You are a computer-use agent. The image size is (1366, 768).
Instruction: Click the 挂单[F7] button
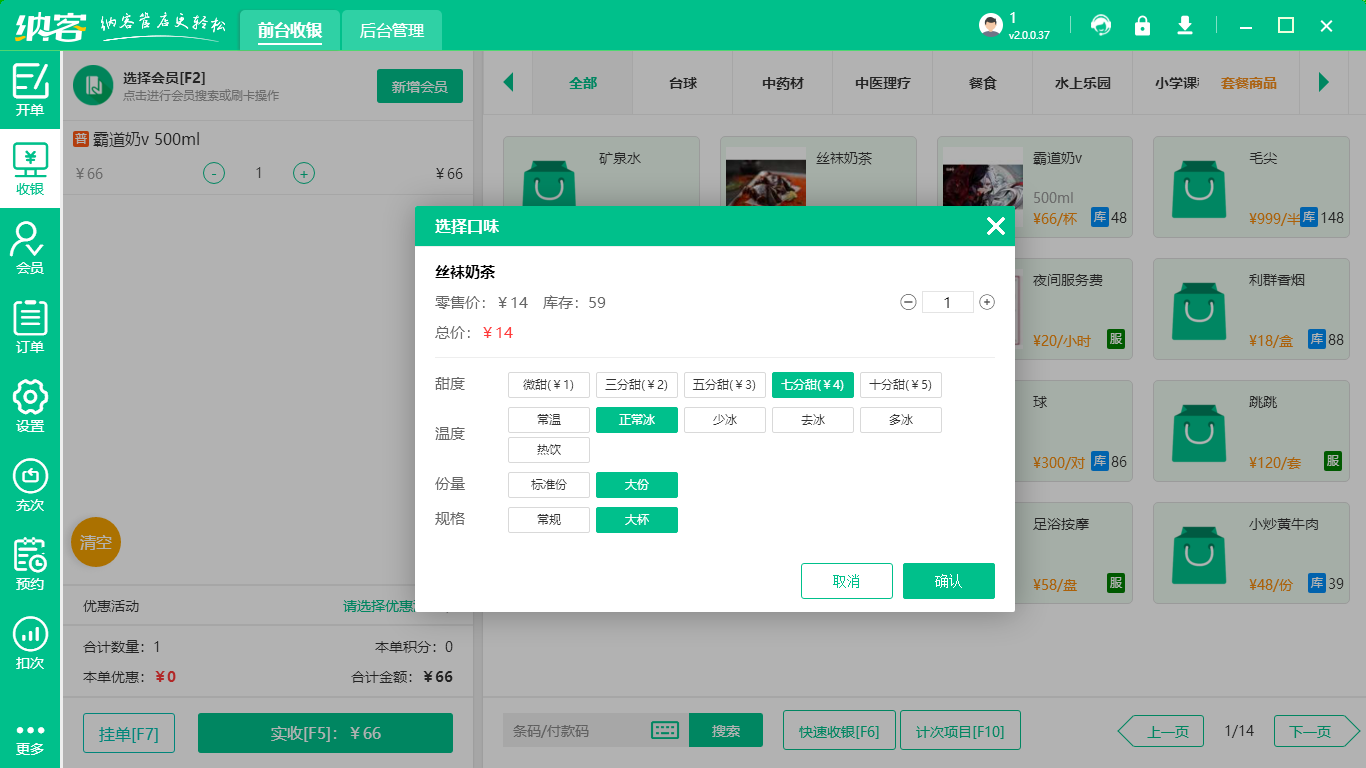pyautogui.click(x=129, y=733)
